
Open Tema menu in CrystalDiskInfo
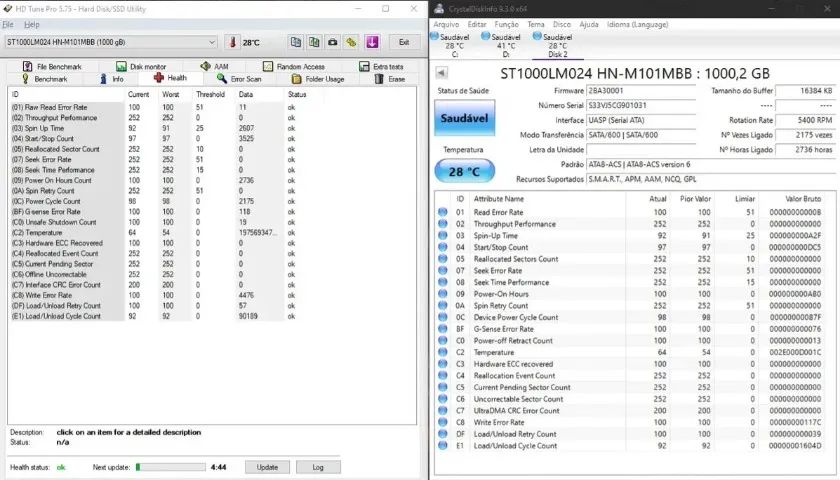(x=536, y=25)
